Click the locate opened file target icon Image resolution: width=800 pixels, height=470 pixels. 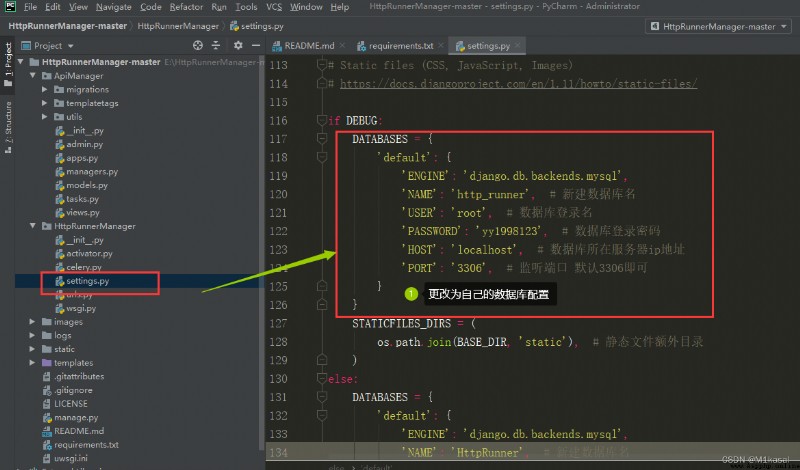tap(198, 45)
